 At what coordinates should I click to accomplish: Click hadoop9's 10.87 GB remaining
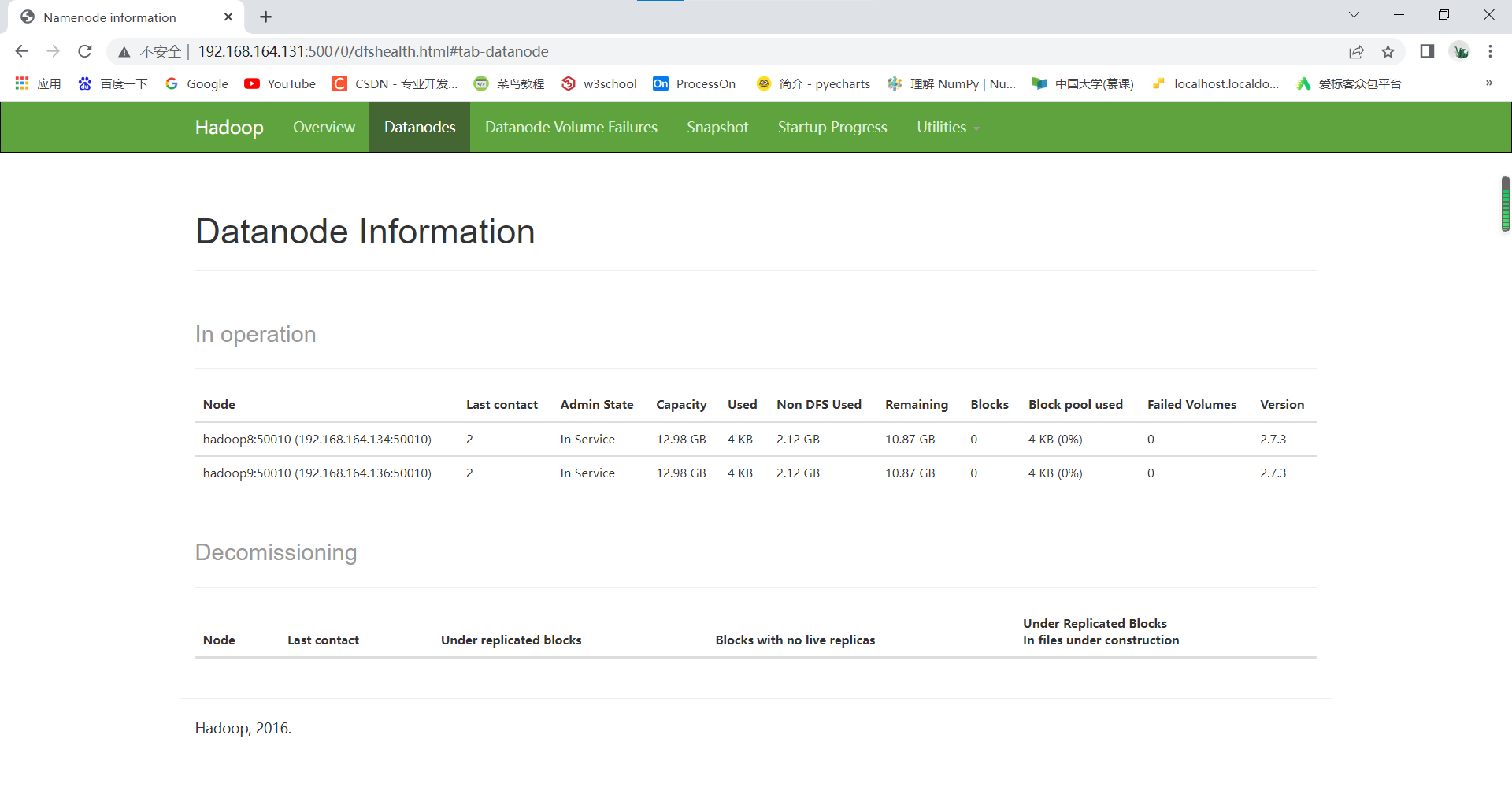click(x=910, y=473)
